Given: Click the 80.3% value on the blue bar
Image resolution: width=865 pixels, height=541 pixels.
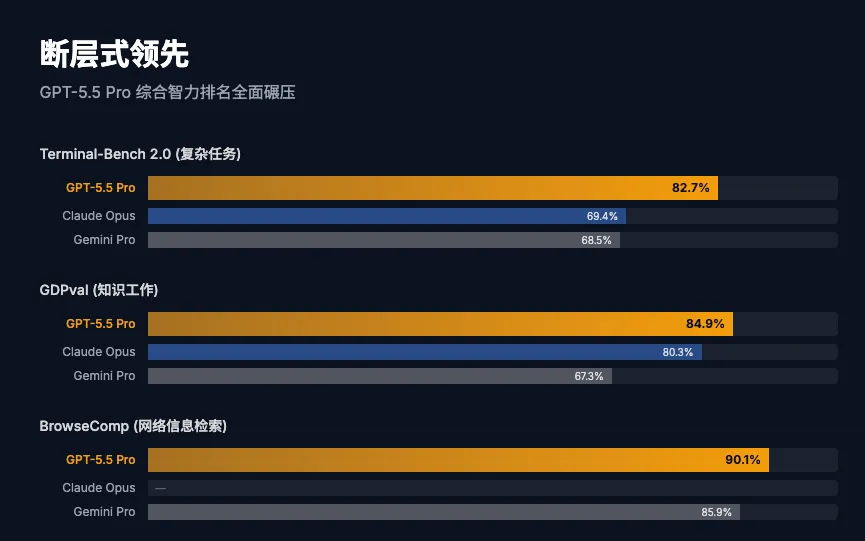Looking at the screenshot, I should tap(677, 352).
